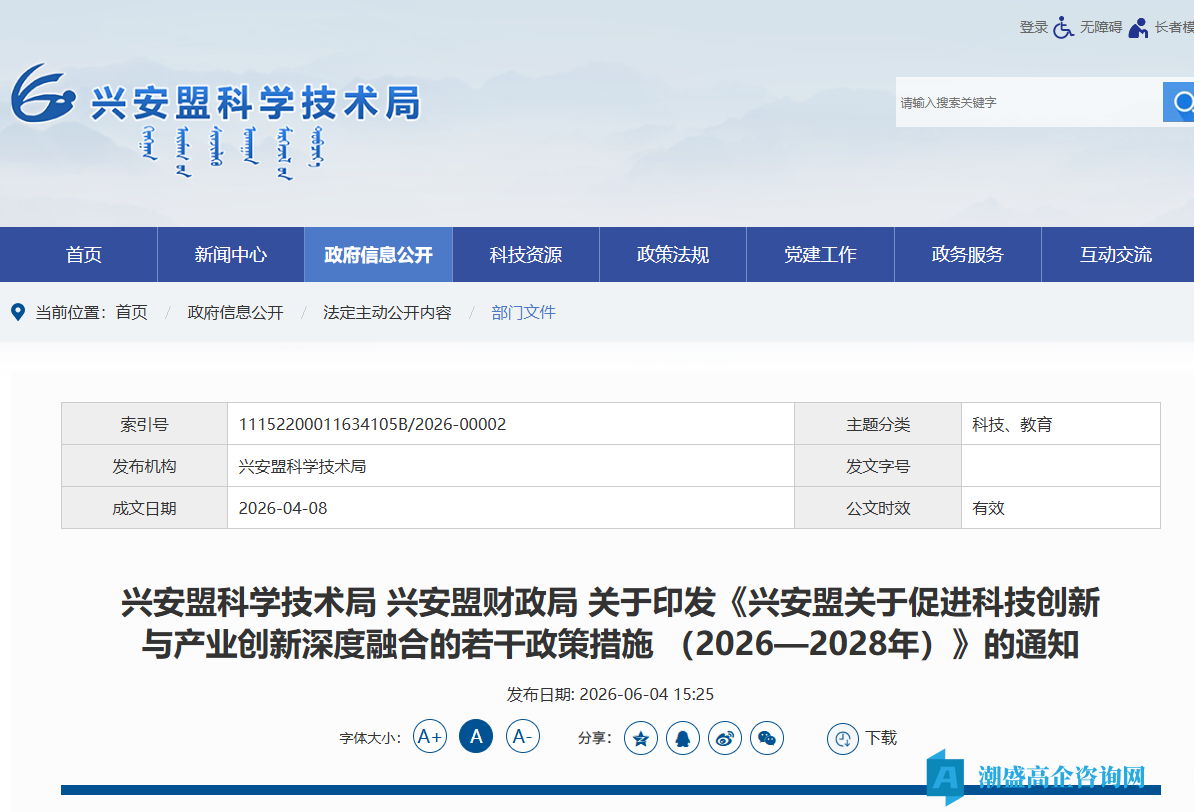Share via QQ penguin icon

point(683,738)
